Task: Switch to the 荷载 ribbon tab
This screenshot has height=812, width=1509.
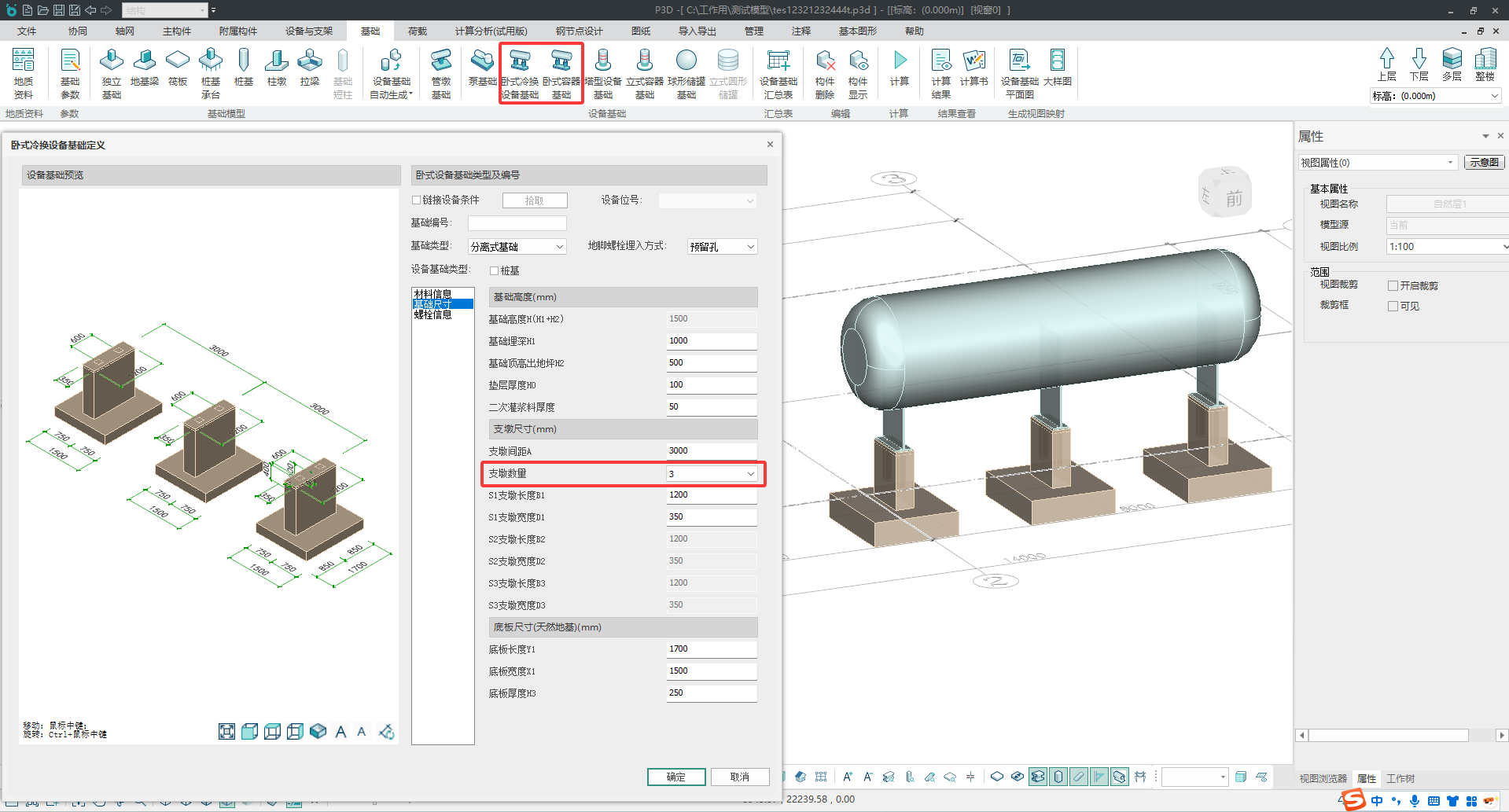Action: pyautogui.click(x=418, y=31)
